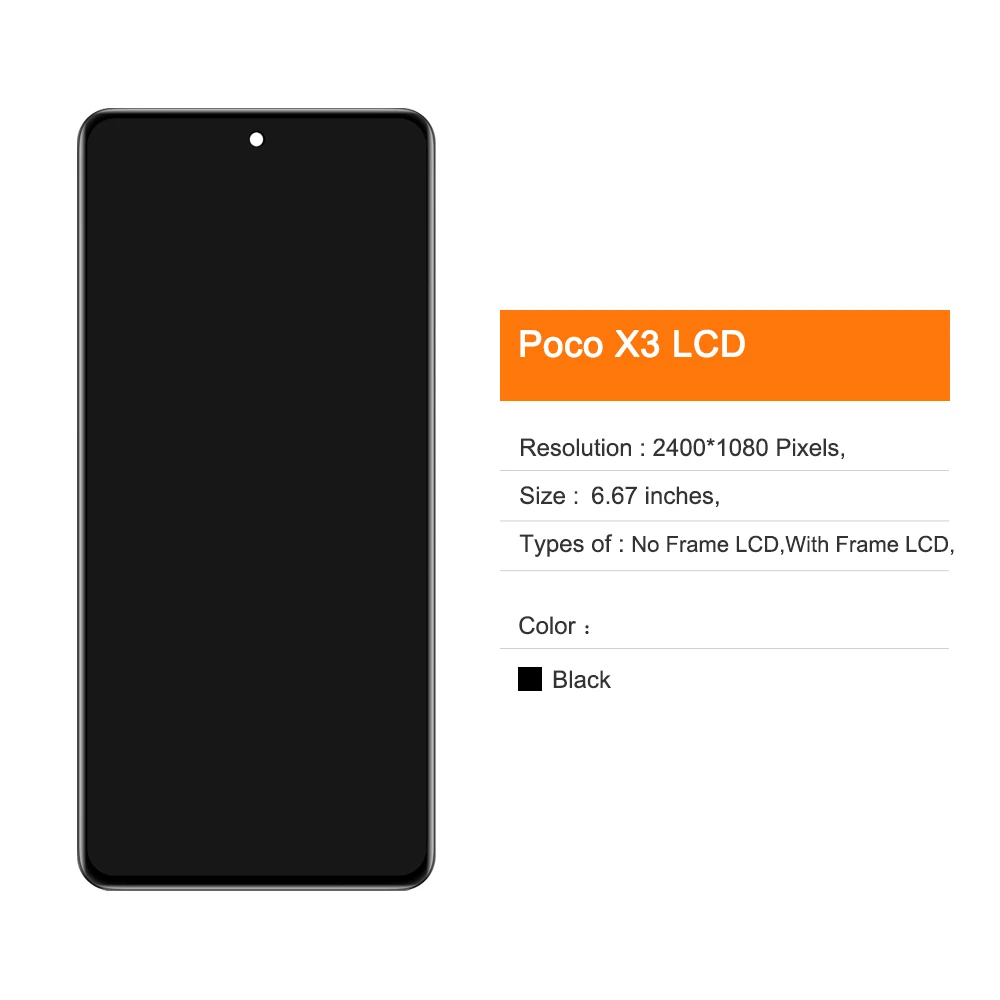Click the "Color" heading label

[x=547, y=626]
